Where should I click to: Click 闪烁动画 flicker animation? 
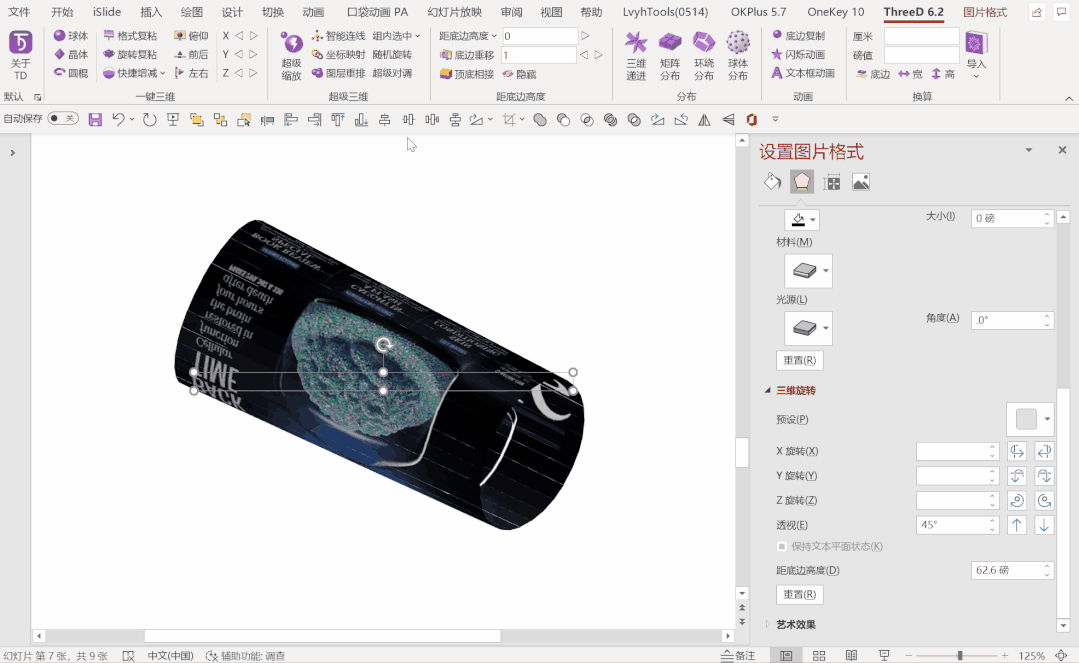798,54
